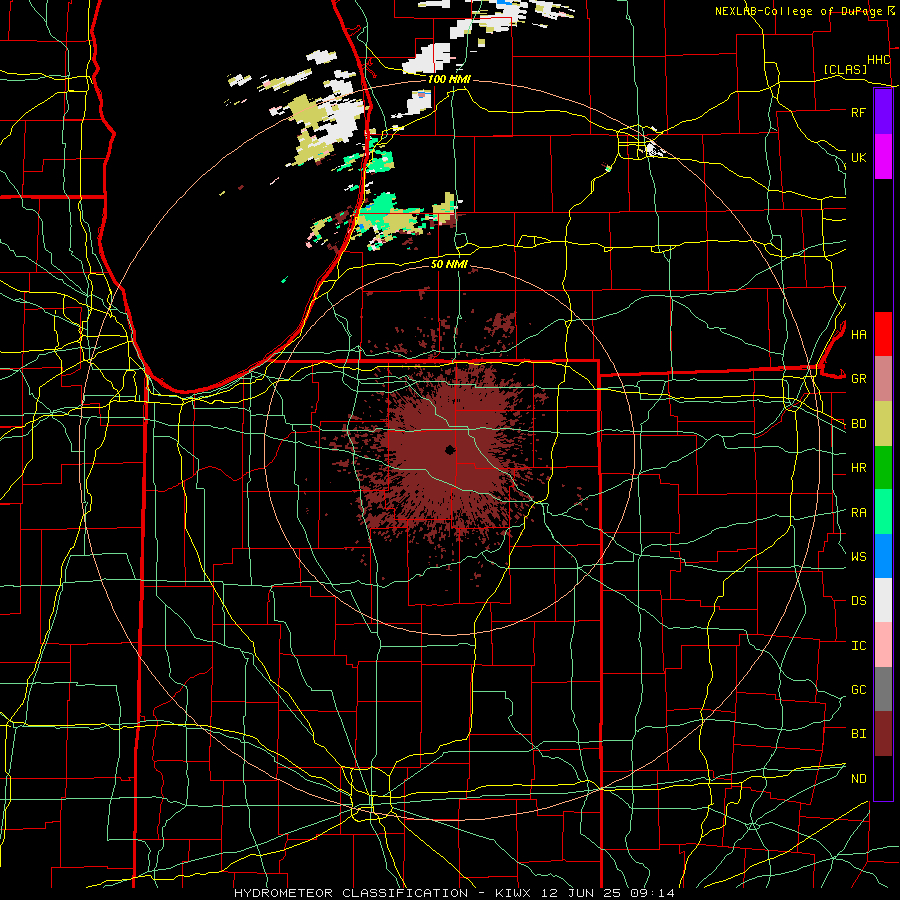The height and width of the screenshot is (900, 900).
Task: Click the UK legend label
Action: click(858, 157)
